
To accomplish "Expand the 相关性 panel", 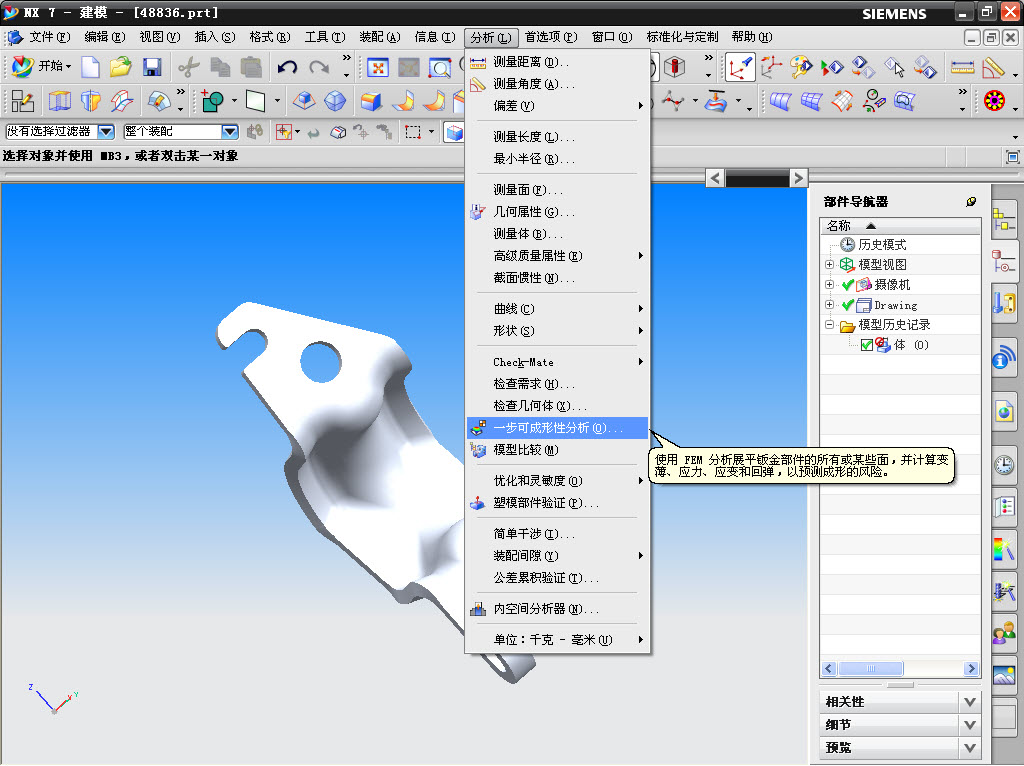I will (970, 702).
